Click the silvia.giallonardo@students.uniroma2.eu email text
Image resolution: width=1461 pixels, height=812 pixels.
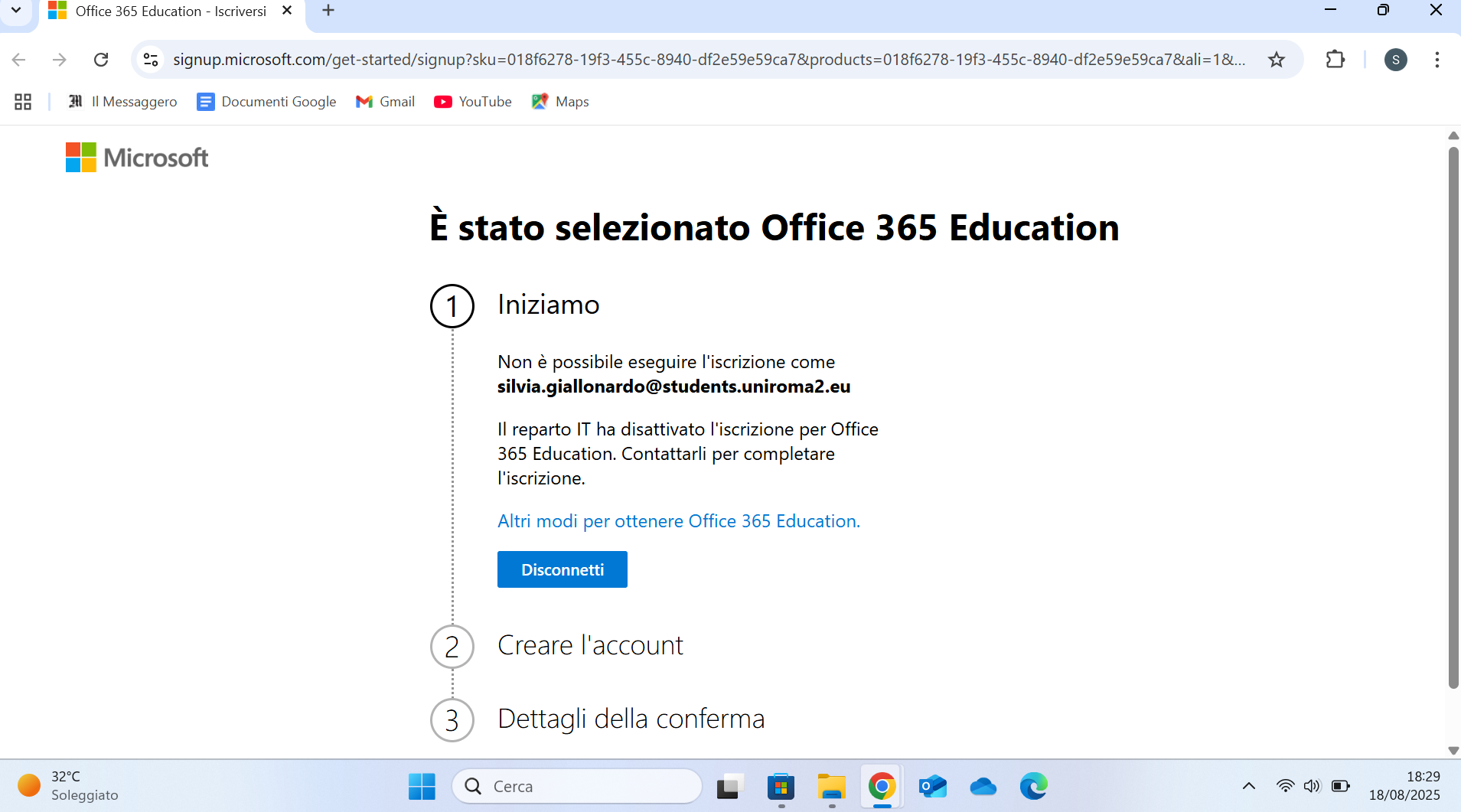tap(674, 386)
